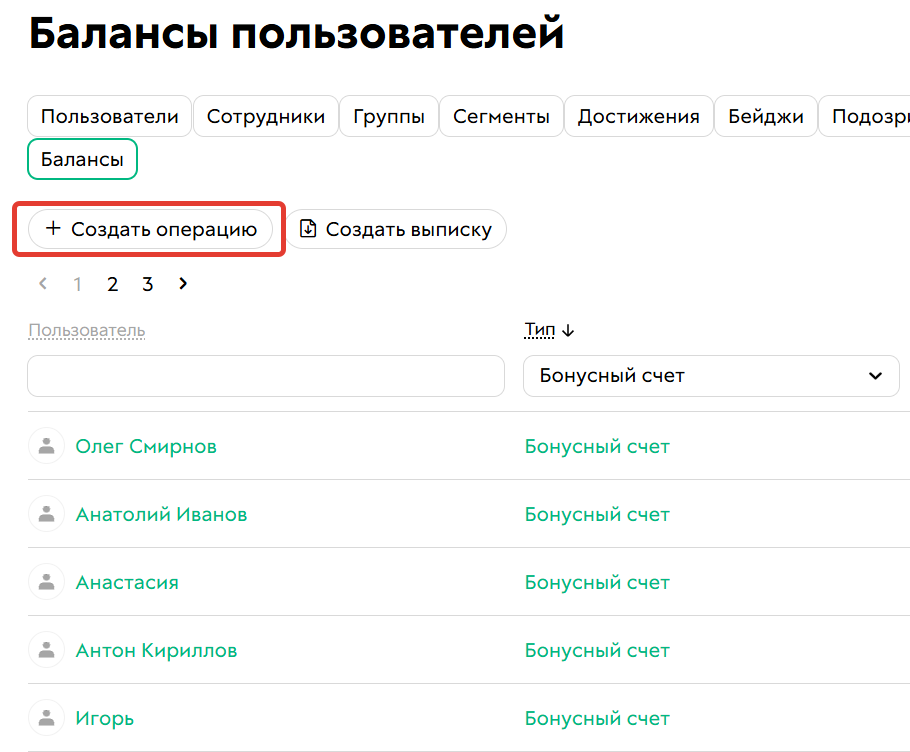Switch to the Достижения tab
This screenshot has height=752, width=910.
pyautogui.click(x=638, y=116)
